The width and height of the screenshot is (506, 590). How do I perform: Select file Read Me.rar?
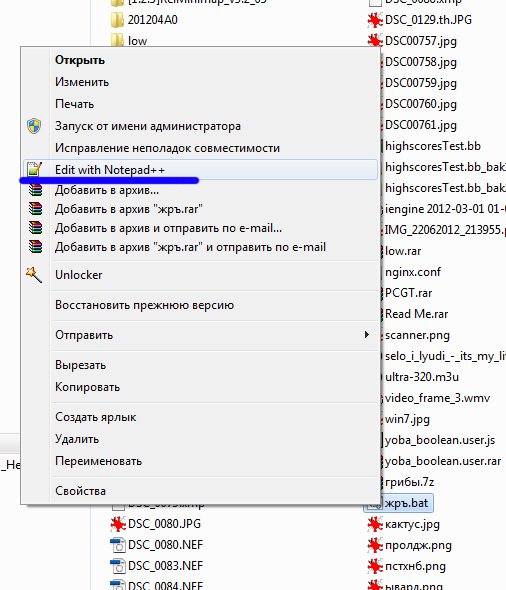coord(416,314)
